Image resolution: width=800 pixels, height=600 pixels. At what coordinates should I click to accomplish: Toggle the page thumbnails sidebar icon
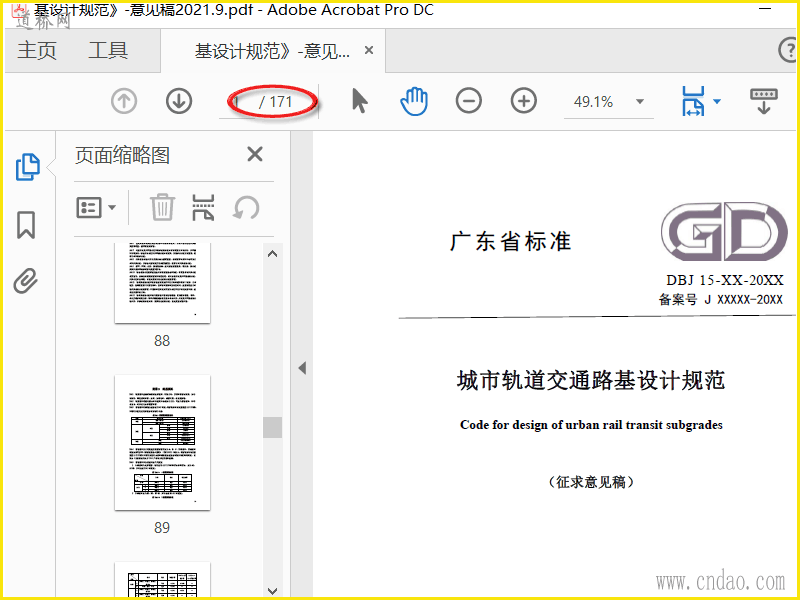click(28, 167)
